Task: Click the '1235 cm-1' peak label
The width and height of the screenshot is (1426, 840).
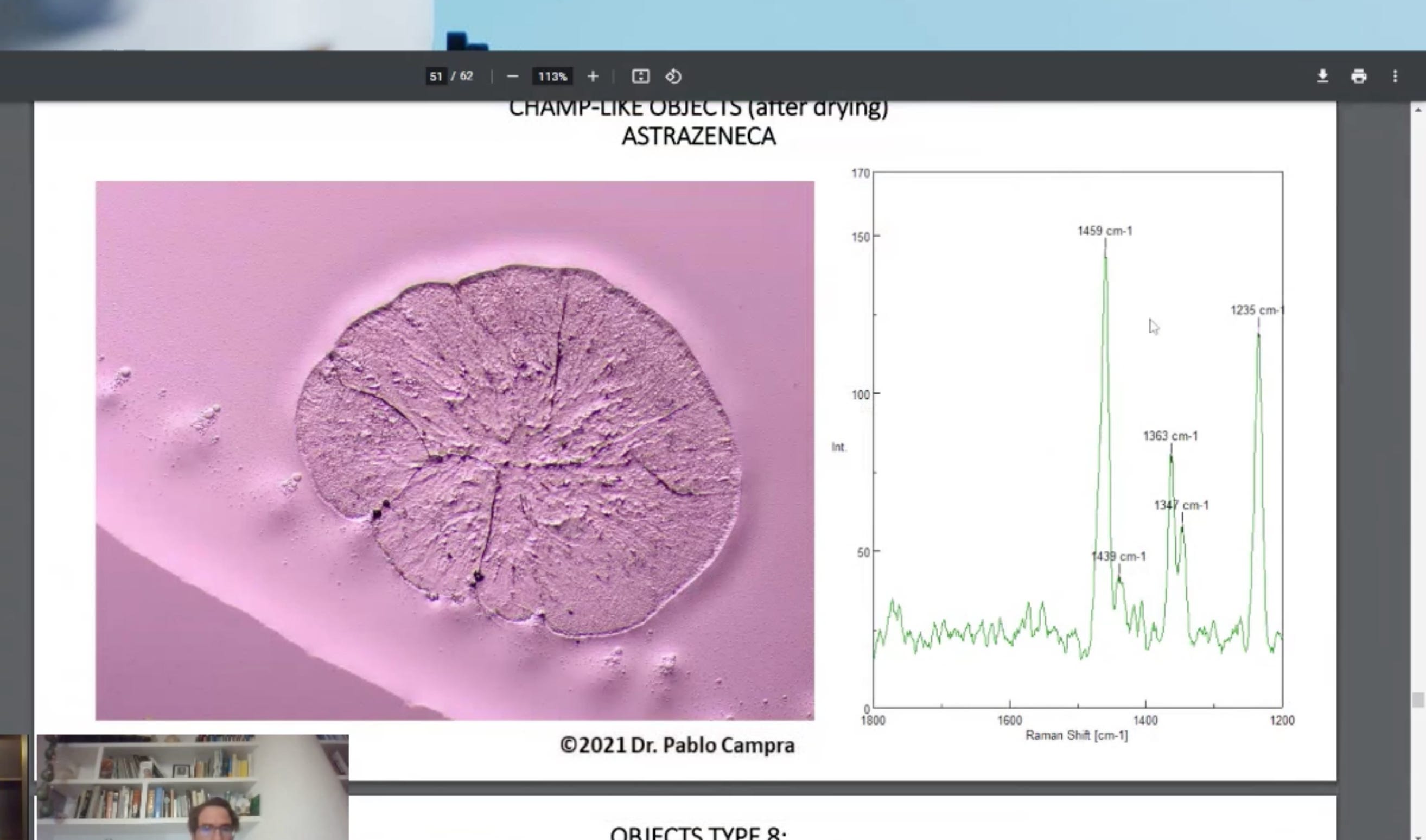Action: tap(1257, 310)
